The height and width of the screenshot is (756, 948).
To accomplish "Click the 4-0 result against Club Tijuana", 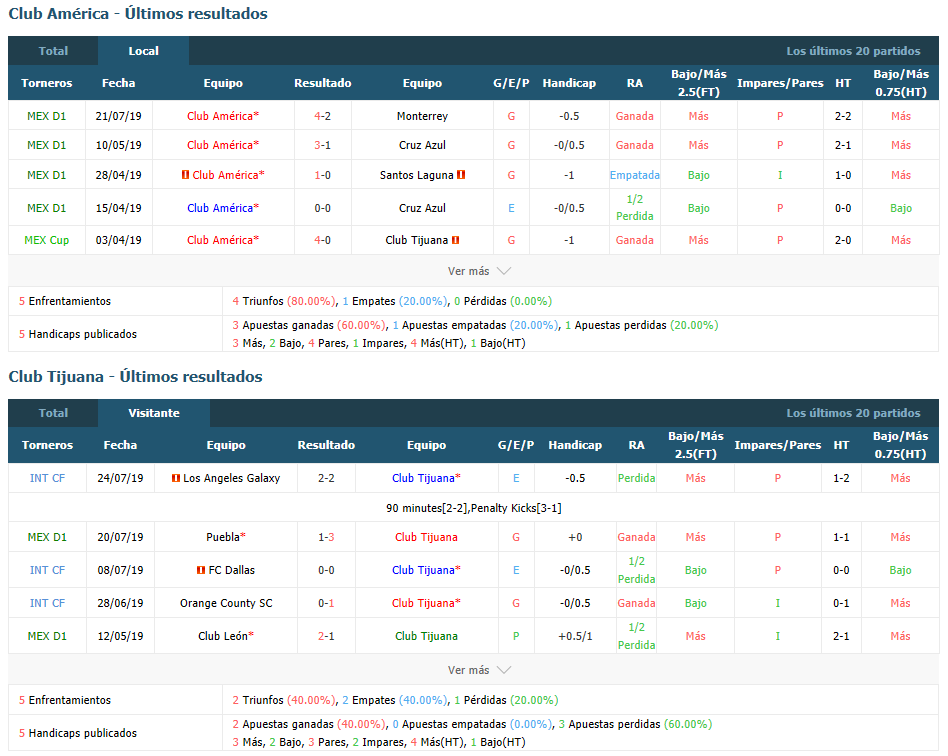I will coord(323,240).
